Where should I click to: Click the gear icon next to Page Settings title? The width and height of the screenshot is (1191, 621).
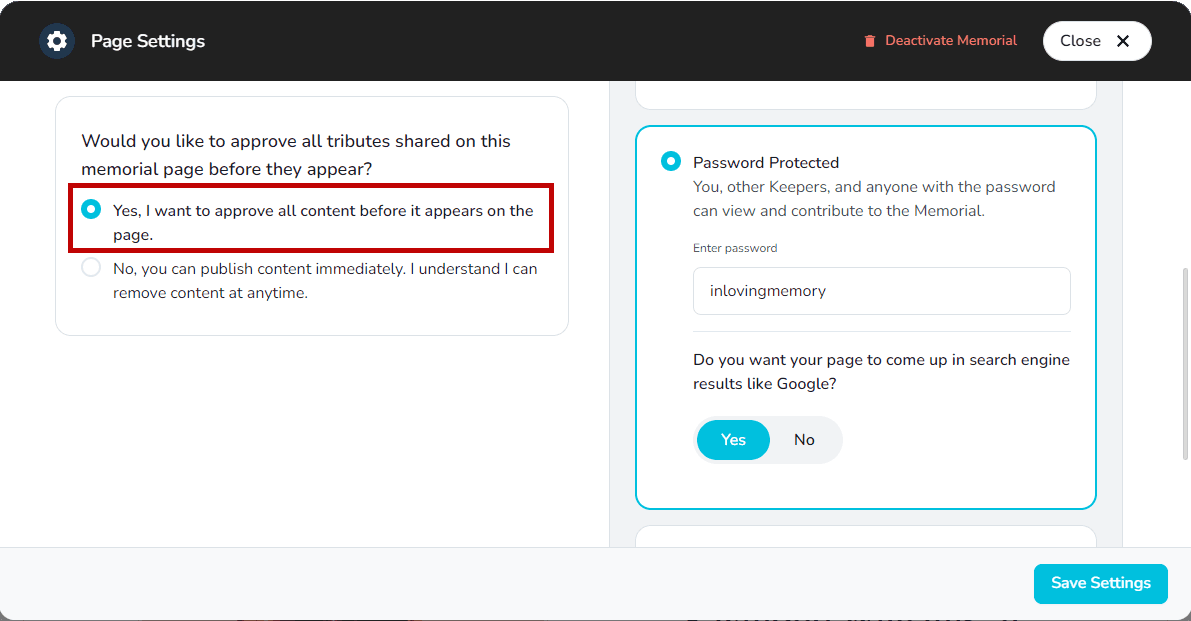tap(57, 41)
